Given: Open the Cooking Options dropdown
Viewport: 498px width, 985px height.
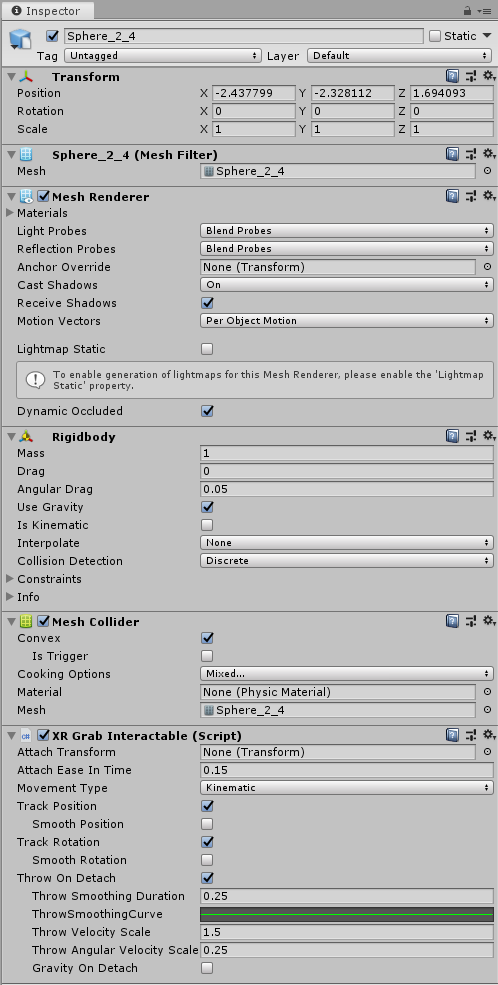Looking at the screenshot, I should (x=347, y=673).
